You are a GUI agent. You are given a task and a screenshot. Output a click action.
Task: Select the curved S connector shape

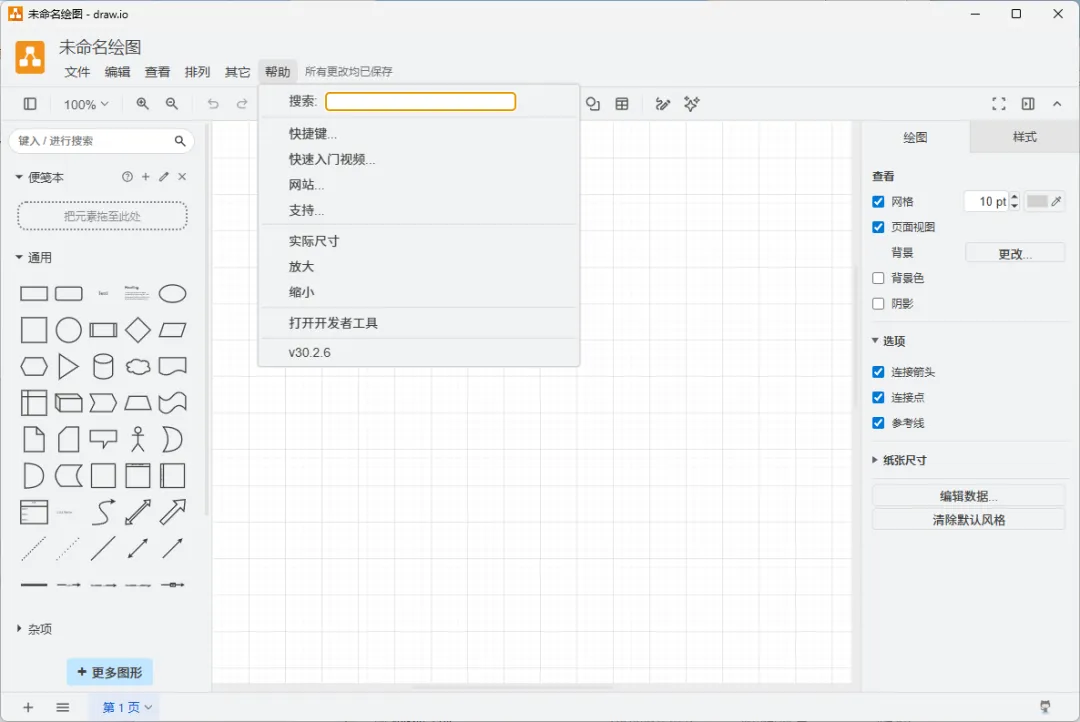103,512
